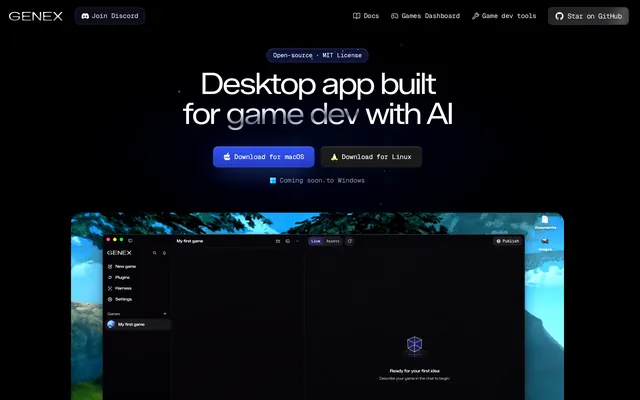Click the Join Discord button
Screen dimensions: 640x400
(x=110, y=16)
